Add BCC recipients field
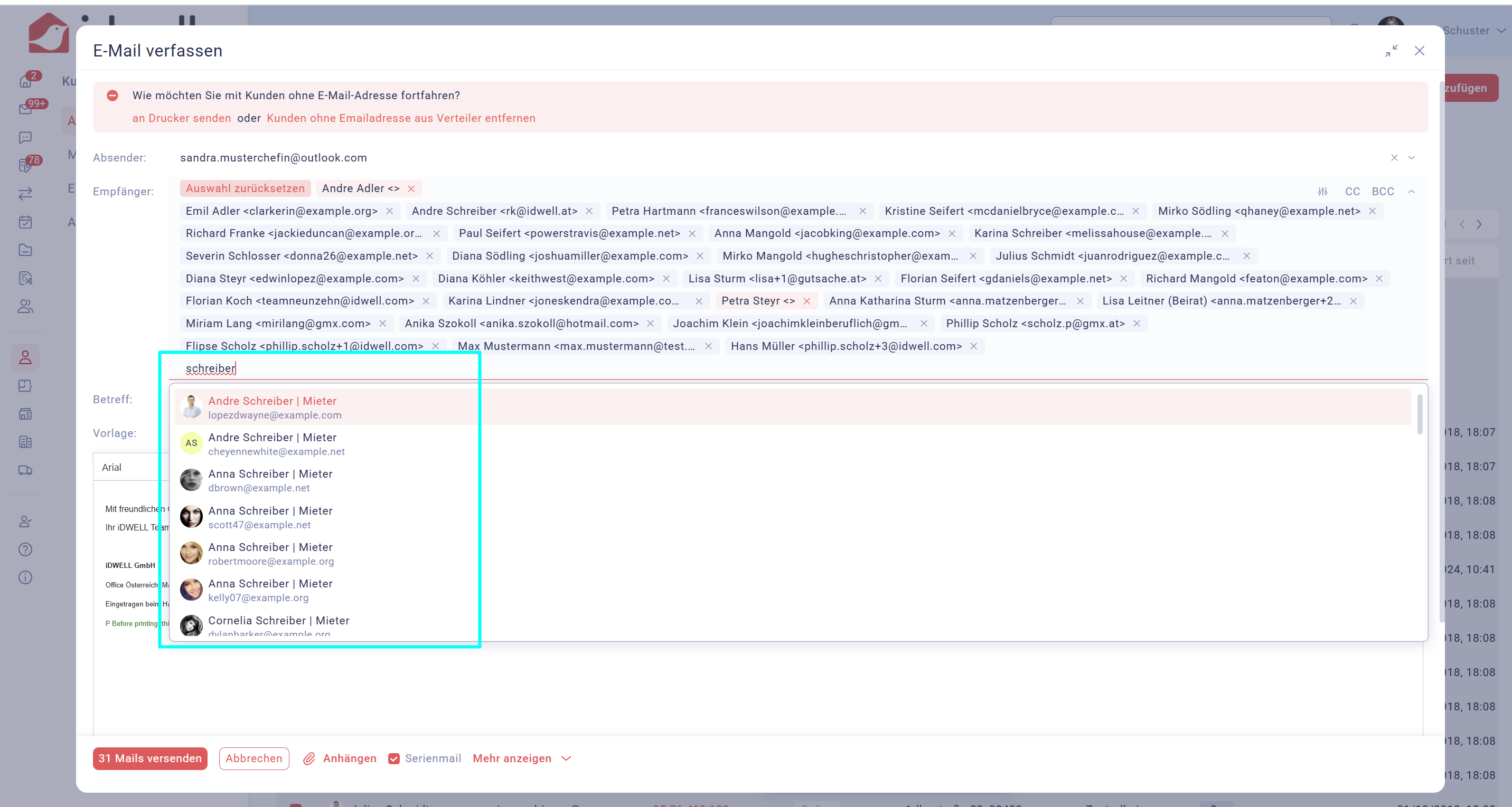Viewport: 1512px width, 807px height. (x=1382, y=191)
